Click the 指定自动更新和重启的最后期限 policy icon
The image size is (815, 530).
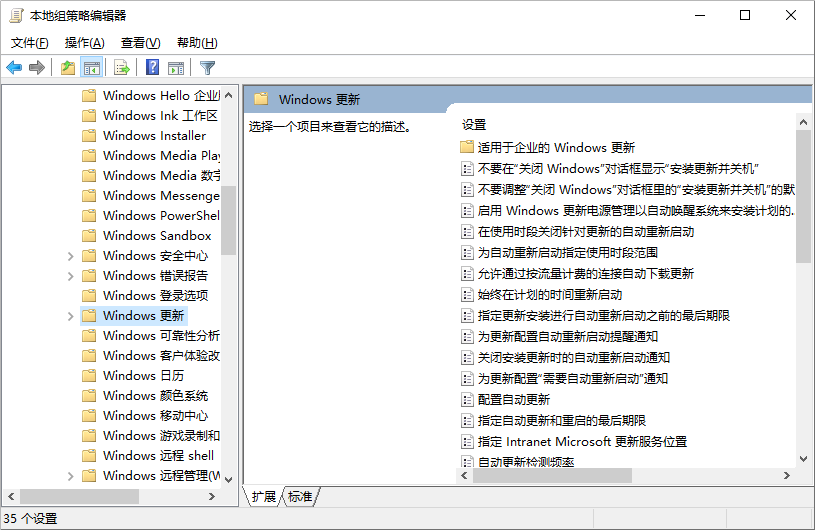tap(467, 420)
